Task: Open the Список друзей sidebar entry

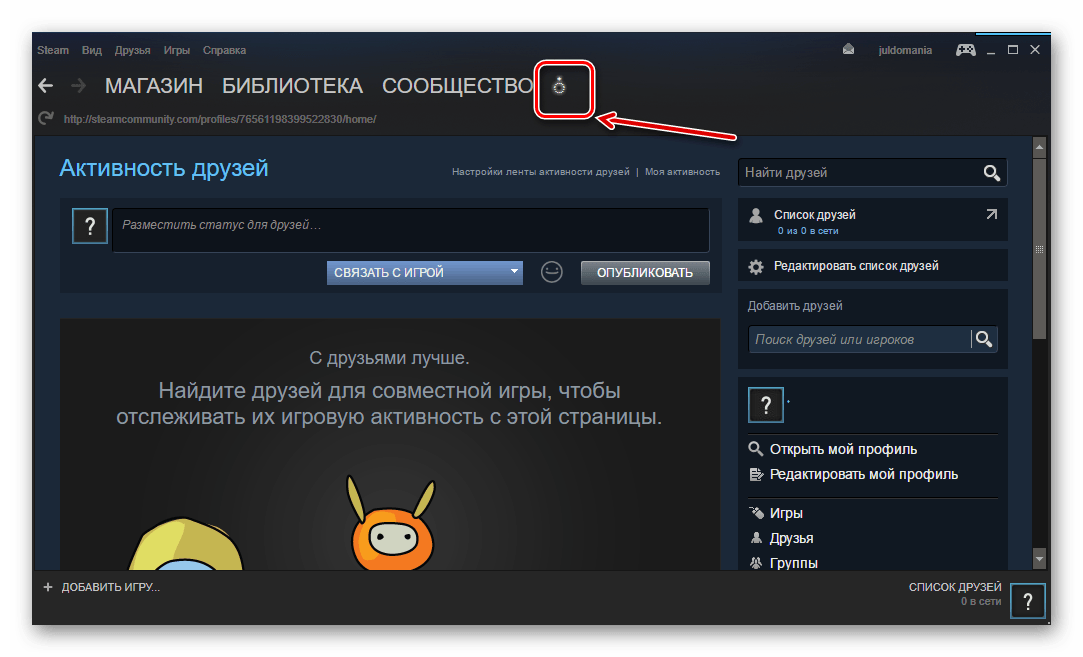Action: (872, 220)
